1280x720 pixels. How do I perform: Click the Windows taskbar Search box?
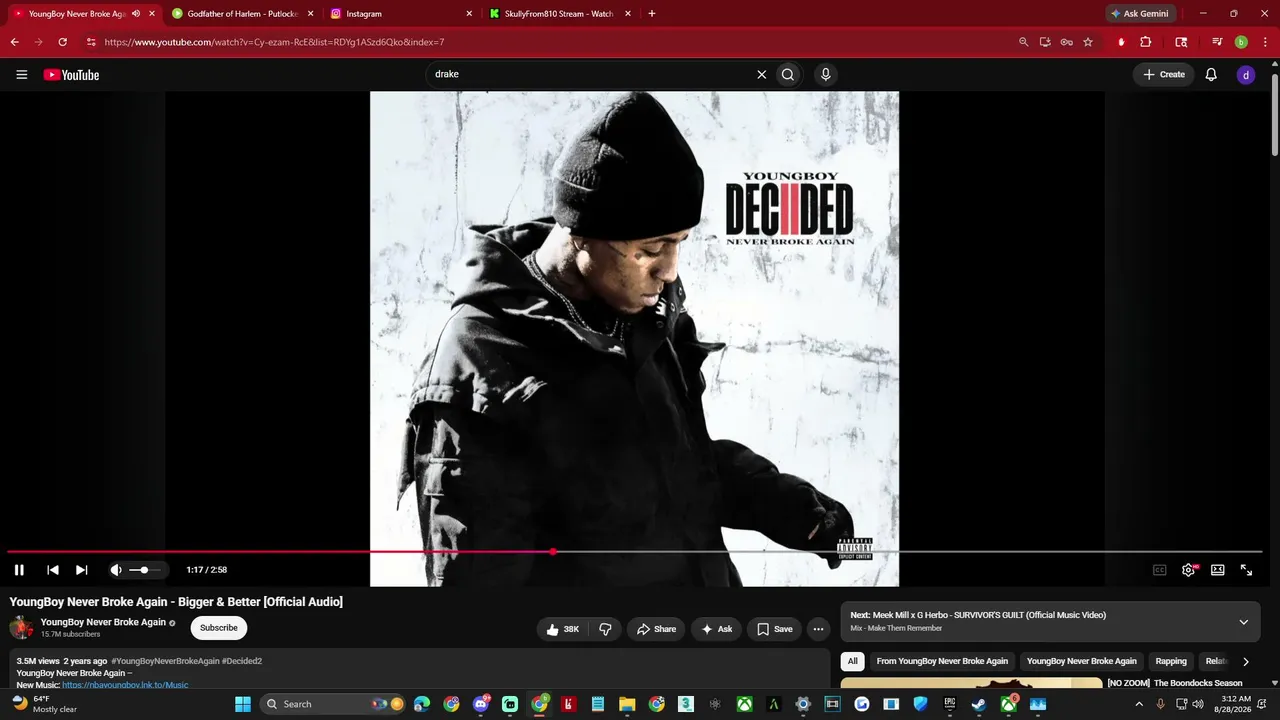pos(334,704)
